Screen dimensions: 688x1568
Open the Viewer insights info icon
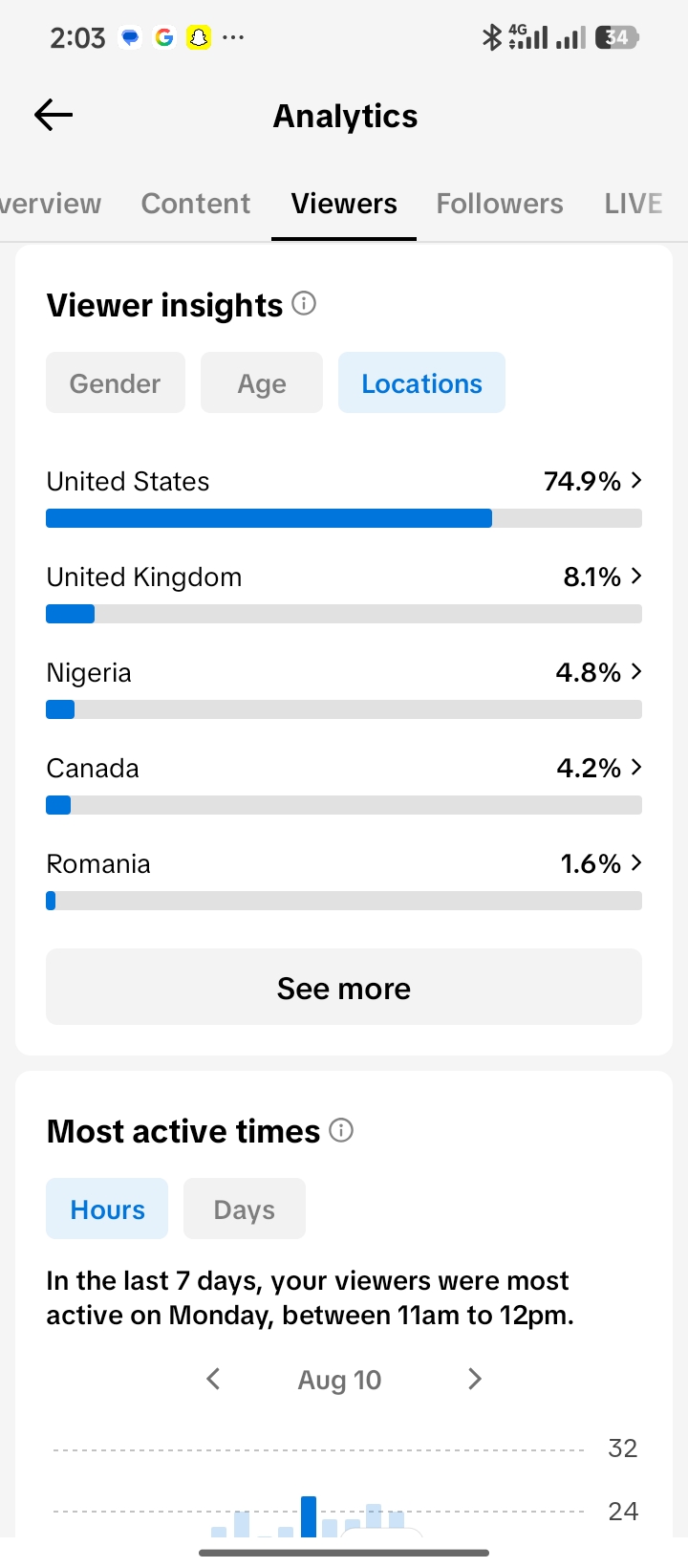click(304, 304)
